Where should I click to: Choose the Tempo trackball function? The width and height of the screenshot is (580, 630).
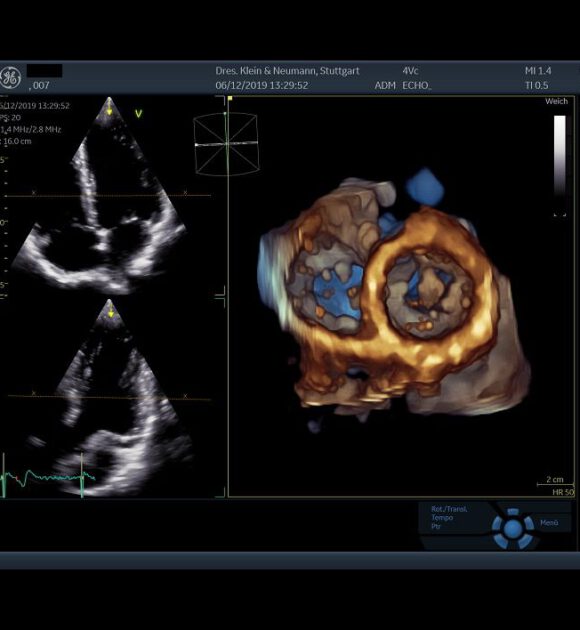coord(442,518)
